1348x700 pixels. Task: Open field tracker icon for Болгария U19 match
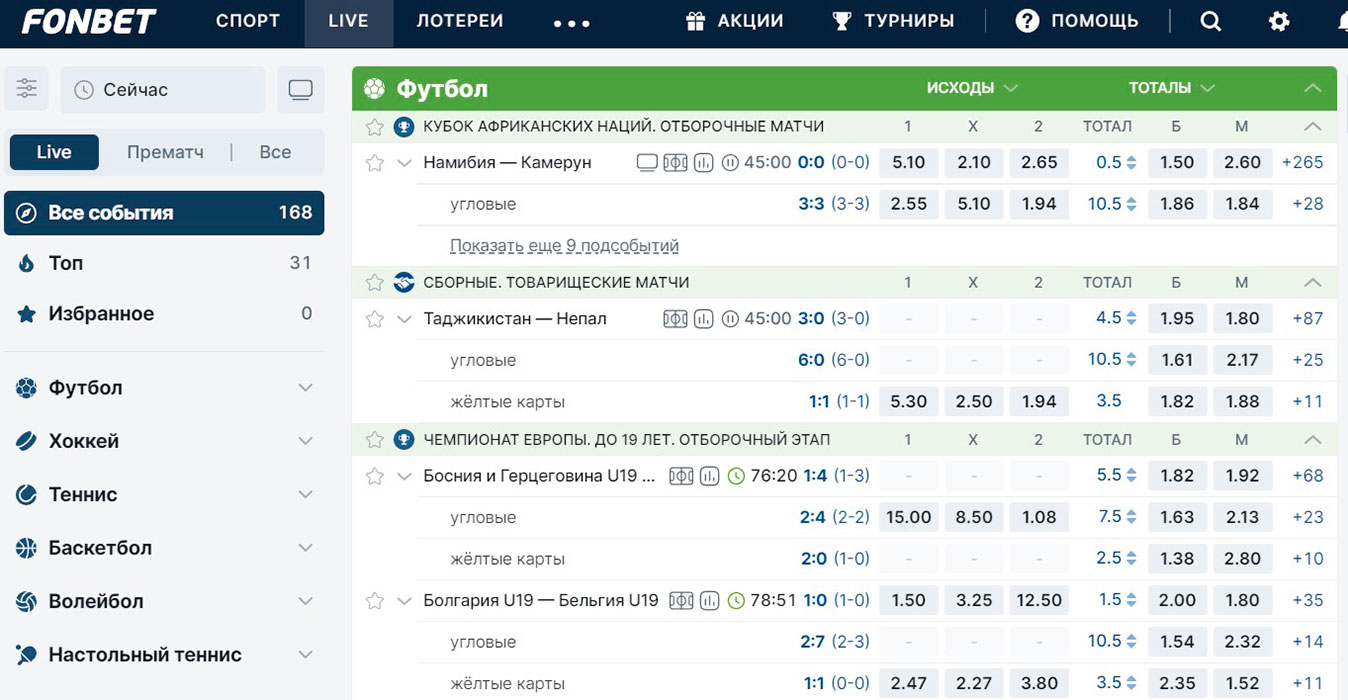click(681, 601)
